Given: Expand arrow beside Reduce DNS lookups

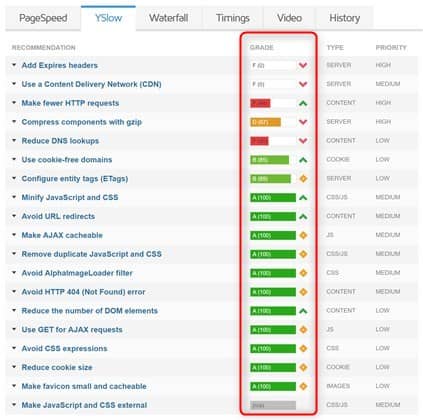Looking at the screenshot, I should (14, 141).
